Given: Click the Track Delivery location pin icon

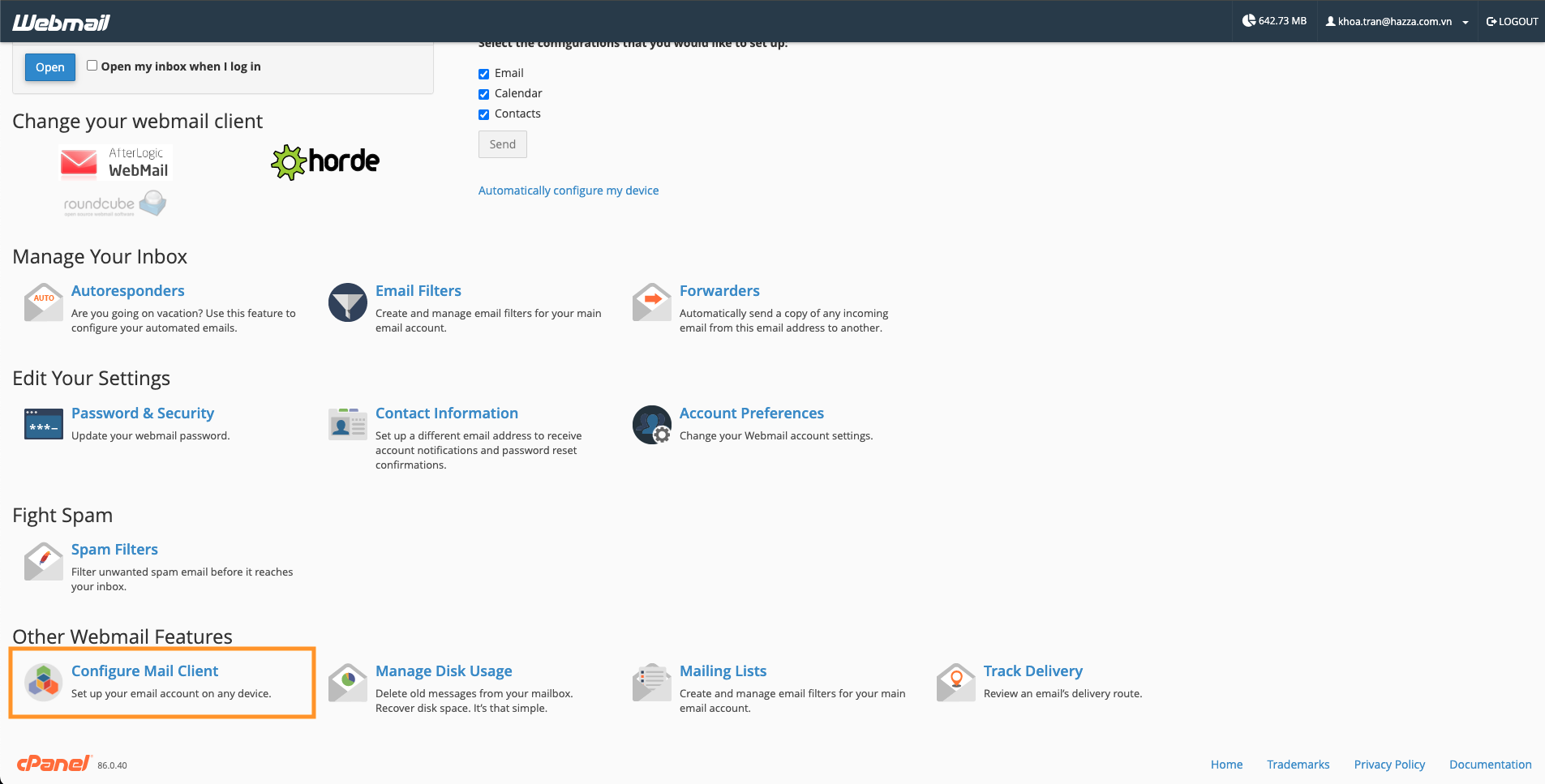Looking at the screenshot, I should [955, 682].
